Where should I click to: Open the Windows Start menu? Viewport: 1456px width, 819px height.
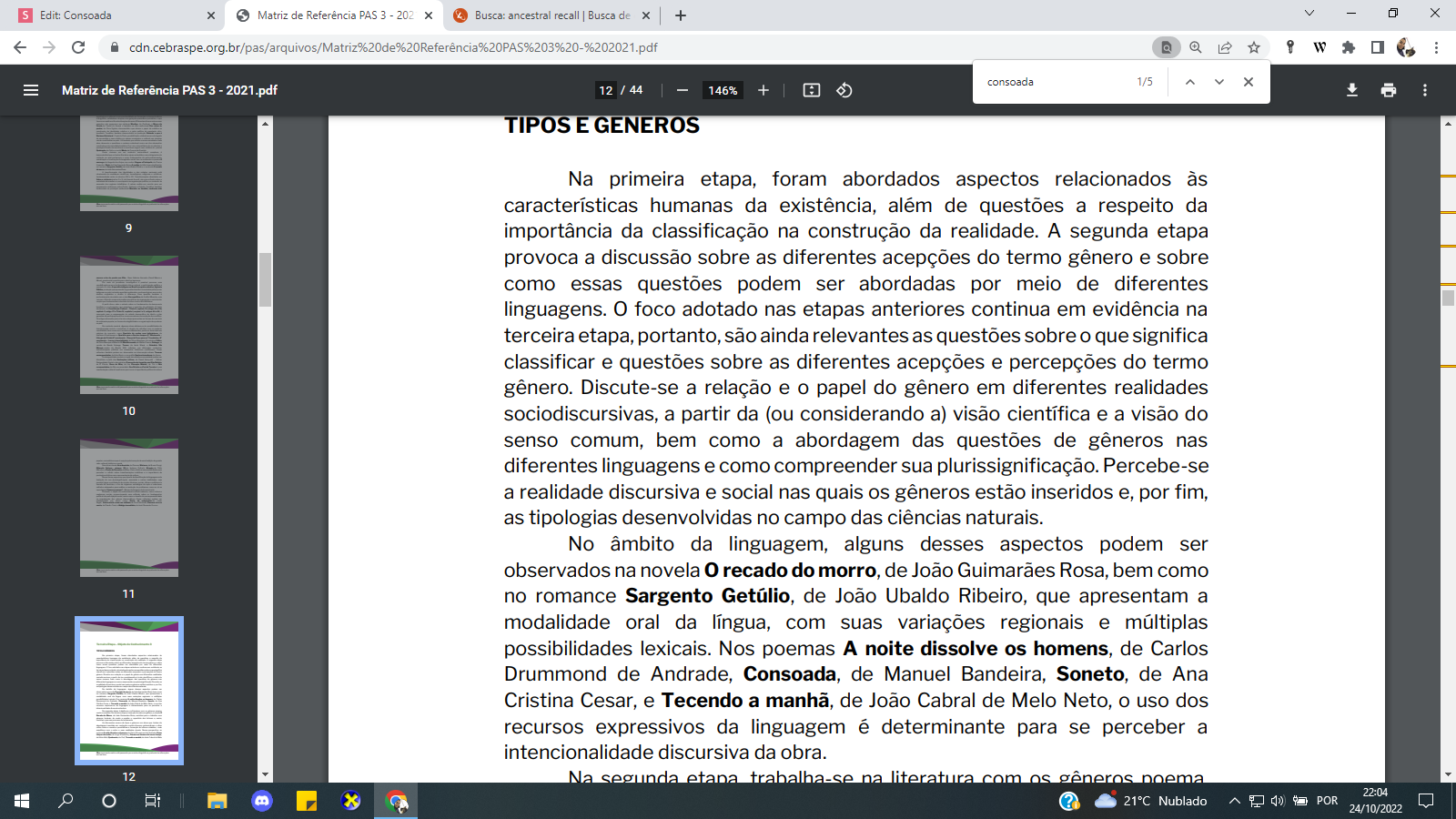(x=22, y=801)
